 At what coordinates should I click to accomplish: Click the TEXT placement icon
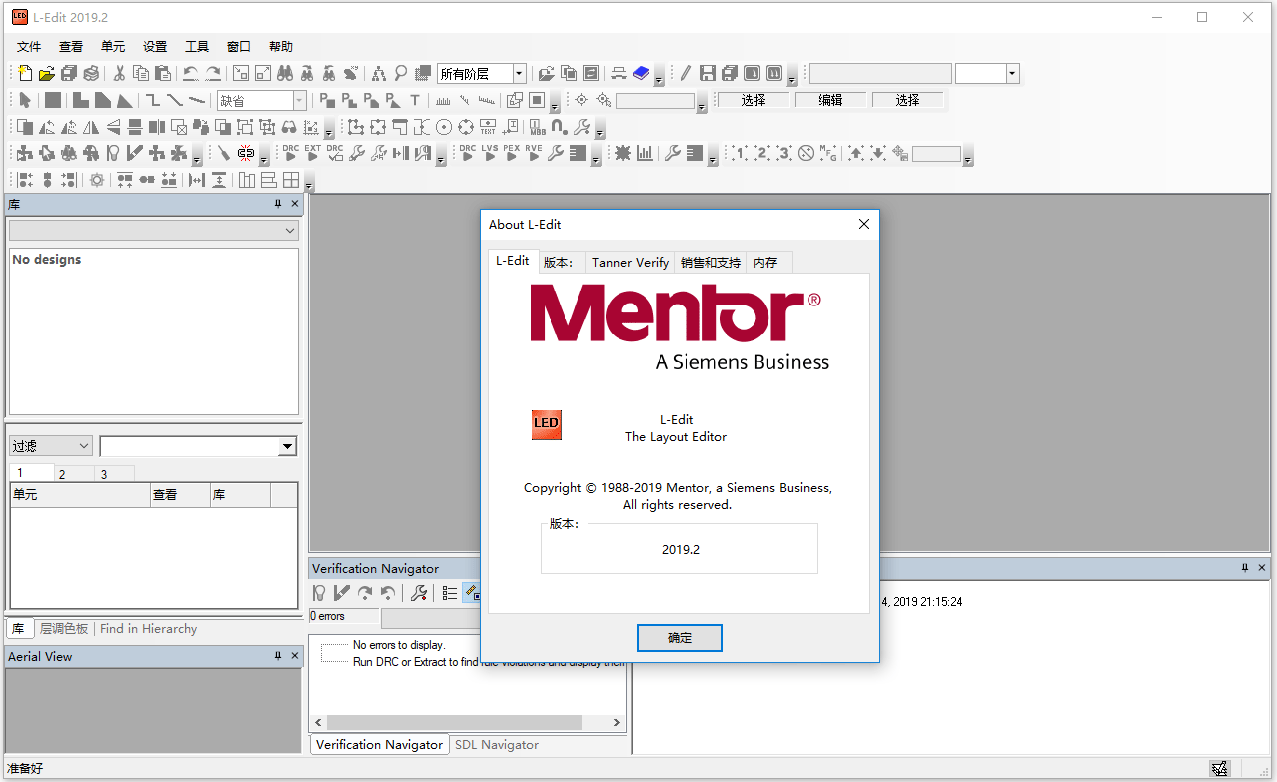(487, 127)
